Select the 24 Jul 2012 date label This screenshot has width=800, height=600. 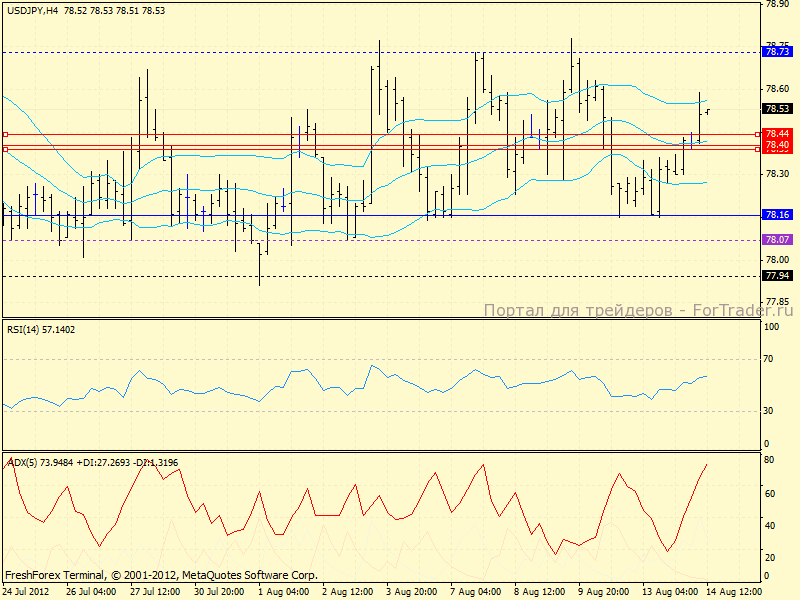coord(27,592)
